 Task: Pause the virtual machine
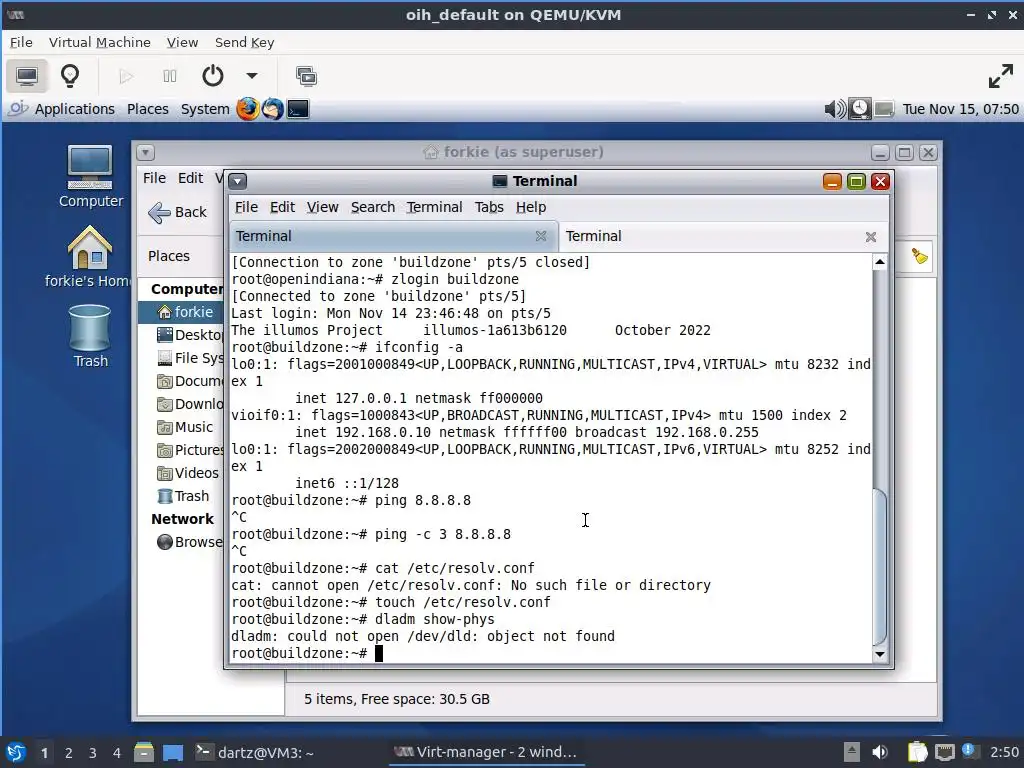170,76
